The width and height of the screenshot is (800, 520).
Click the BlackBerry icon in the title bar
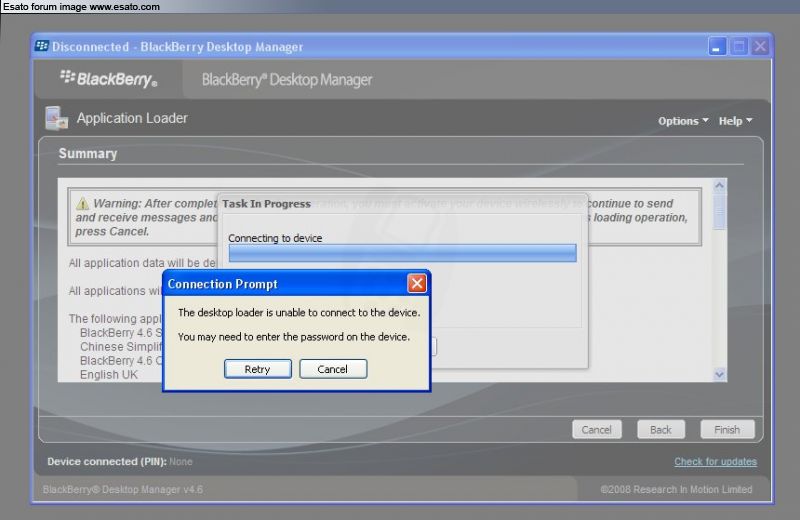pyautogui.click(x=42, y=46)
